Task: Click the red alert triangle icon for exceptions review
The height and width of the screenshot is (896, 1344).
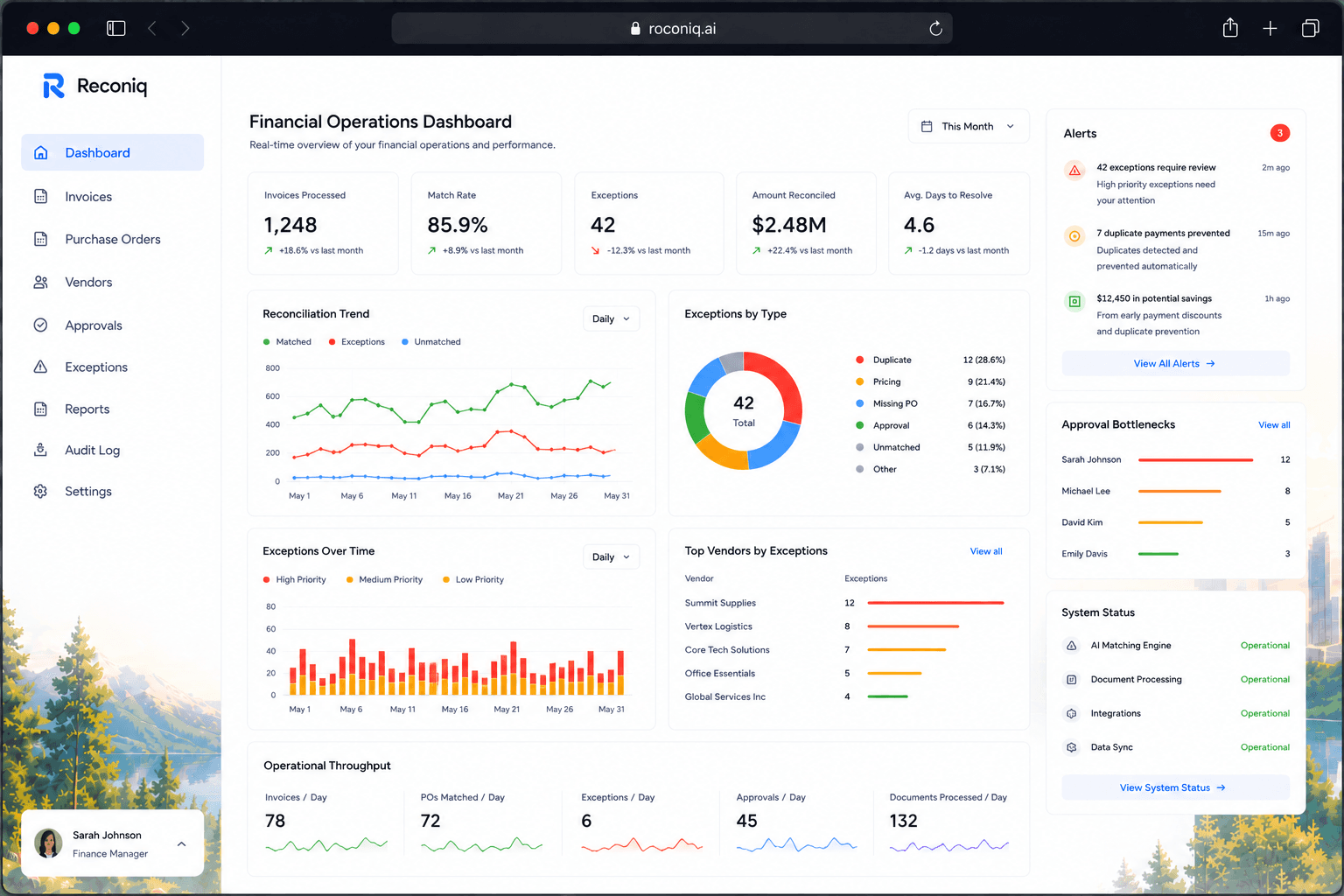Action: [x=1074, y=170]
